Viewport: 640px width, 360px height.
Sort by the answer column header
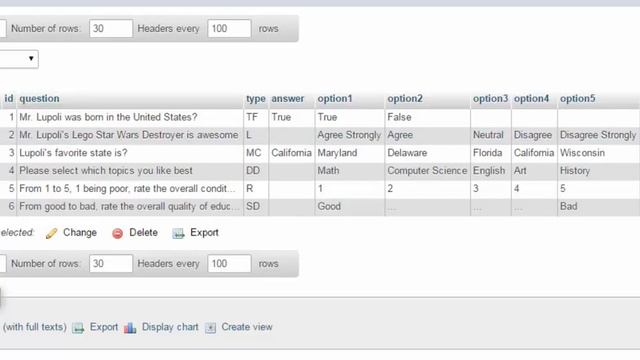pyautogui.click(x=288, y=99)
